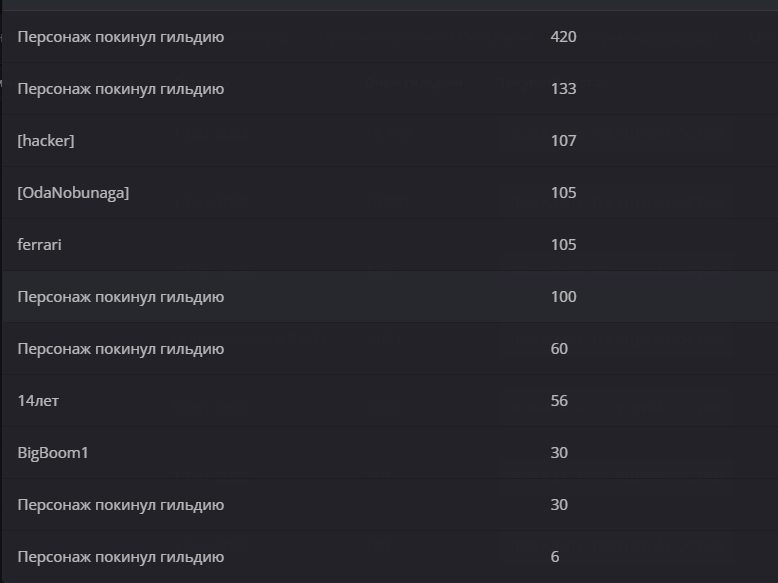
Task: Select 'Персонаж покинул гильдию' with value 133
Action: 121,89
